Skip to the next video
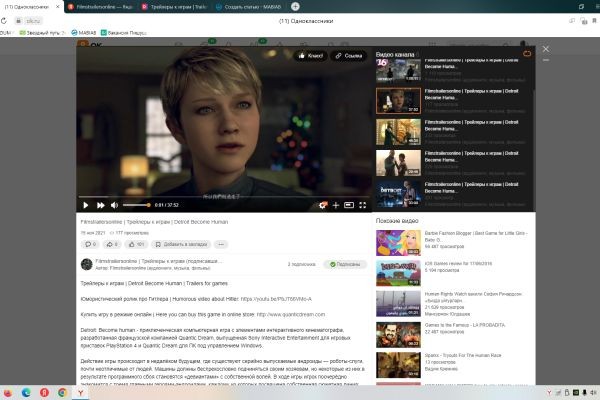 pyautogui.click(x=100, y=205)
